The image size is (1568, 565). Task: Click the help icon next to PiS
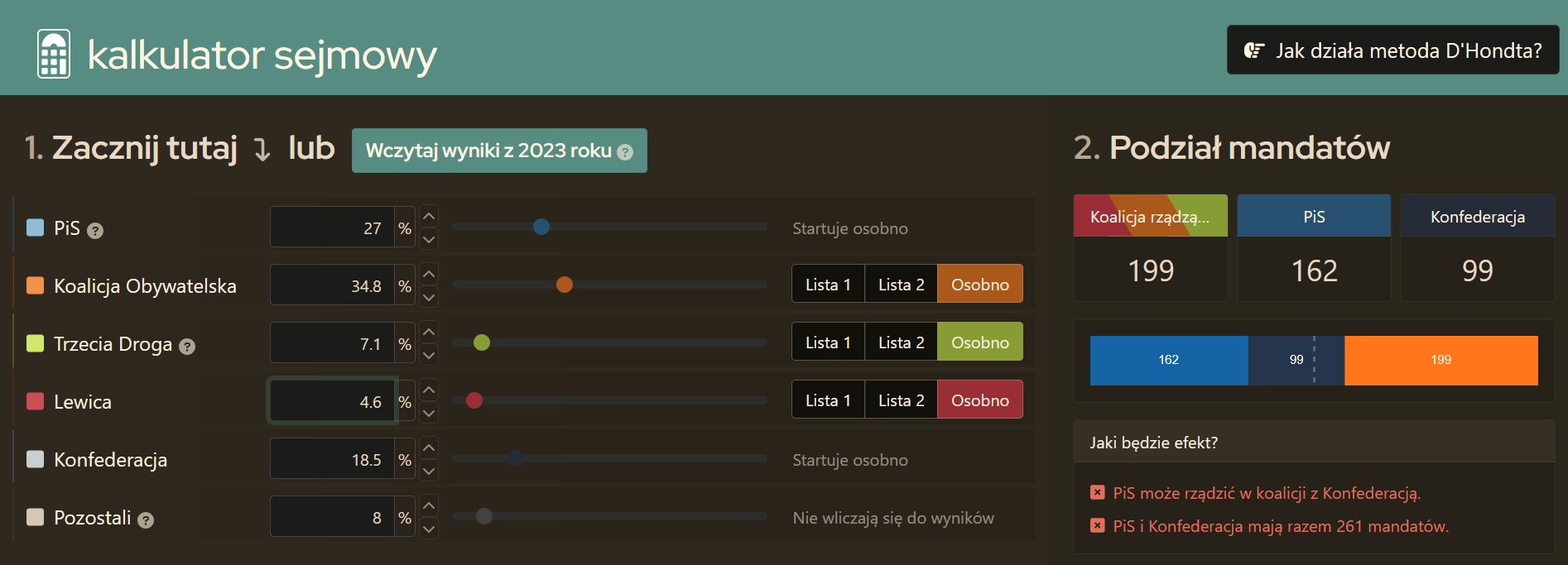click(95, 231)
